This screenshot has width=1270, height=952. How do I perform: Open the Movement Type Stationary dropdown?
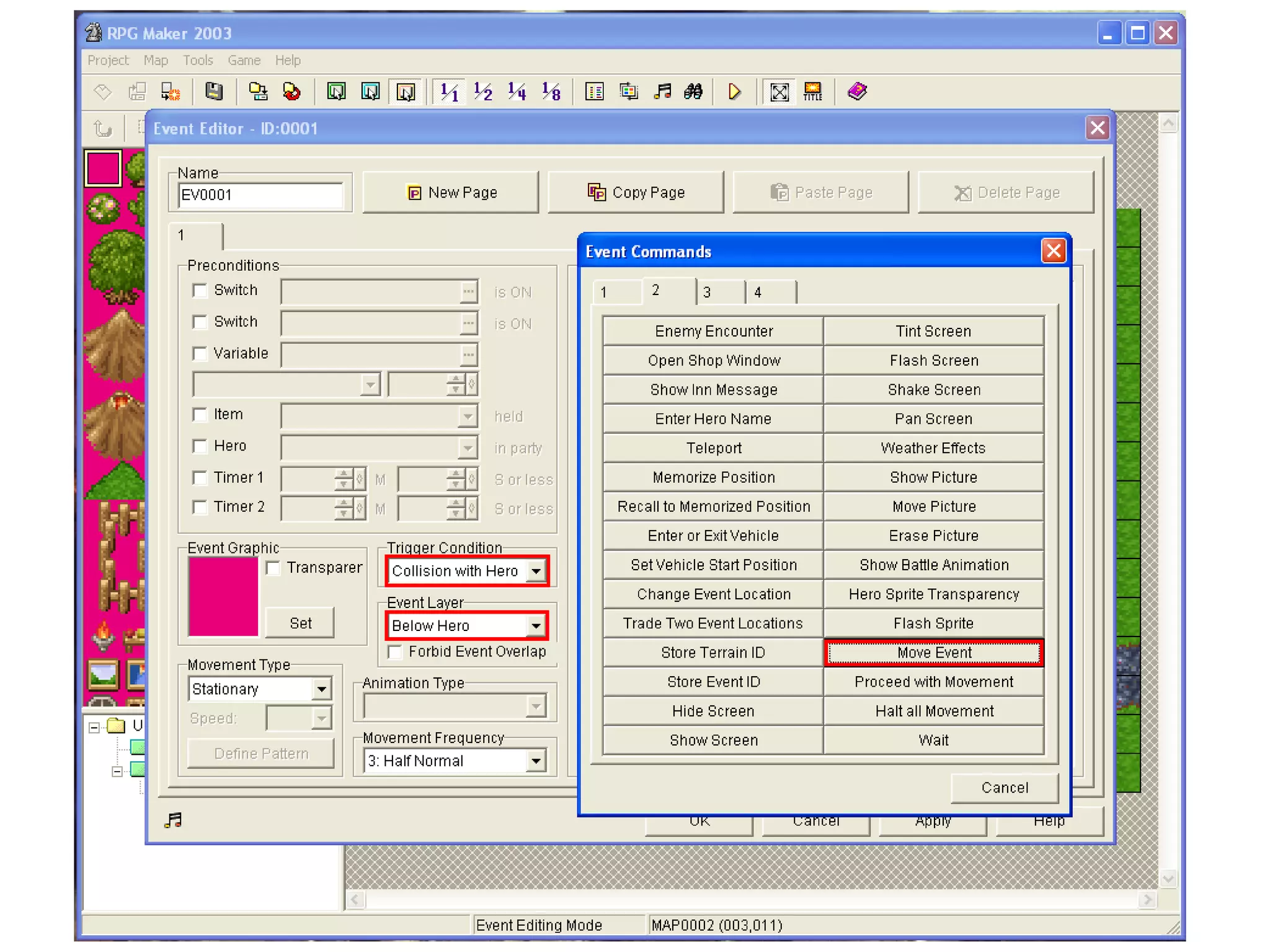click(321, 689)
